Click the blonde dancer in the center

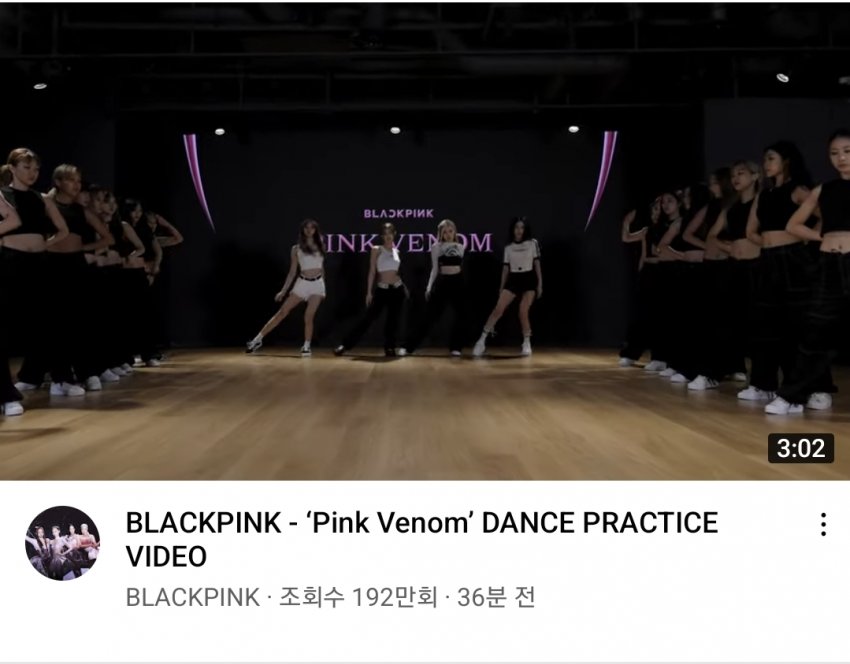(443, 287)
